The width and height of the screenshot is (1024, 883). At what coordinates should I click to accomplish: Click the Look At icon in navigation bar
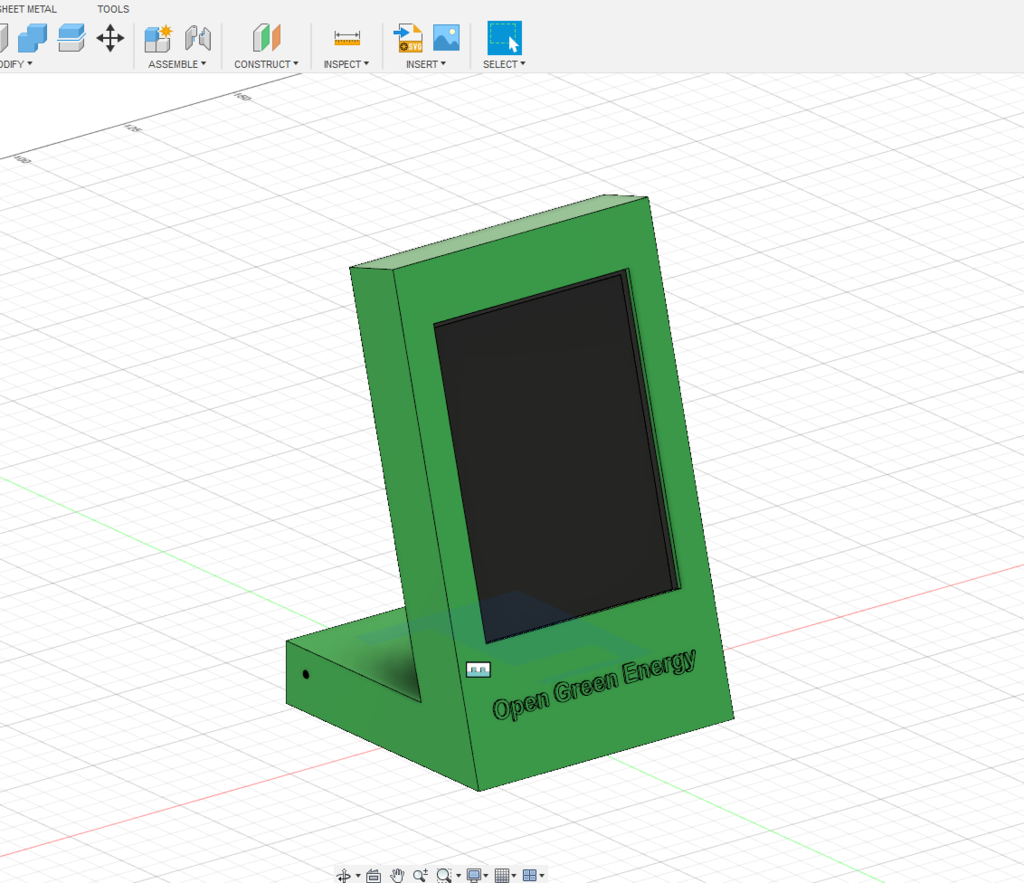click(373, 875)
